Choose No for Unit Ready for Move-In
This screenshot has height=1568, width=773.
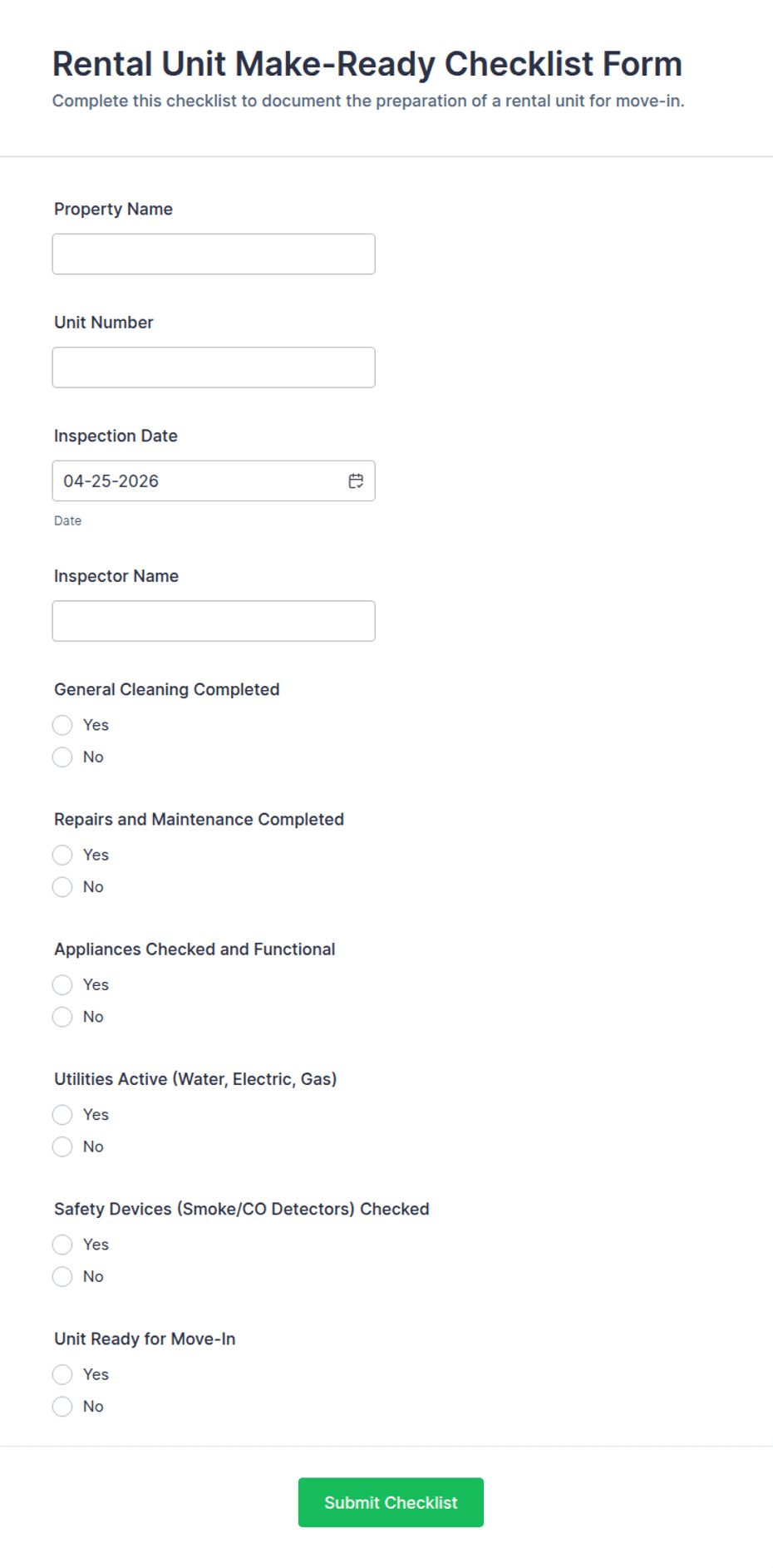coord(62,1407)
